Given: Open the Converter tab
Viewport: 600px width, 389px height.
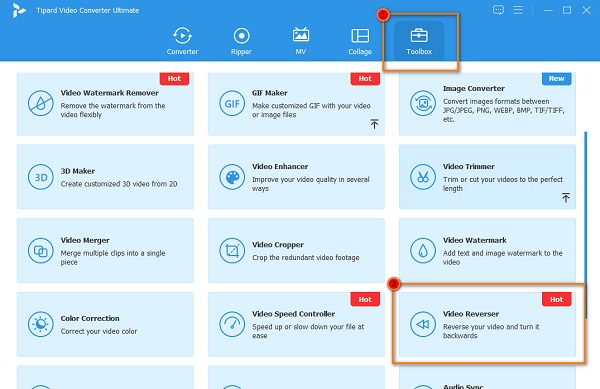Looking at the screenshot, I should click(x=182, y=41).
